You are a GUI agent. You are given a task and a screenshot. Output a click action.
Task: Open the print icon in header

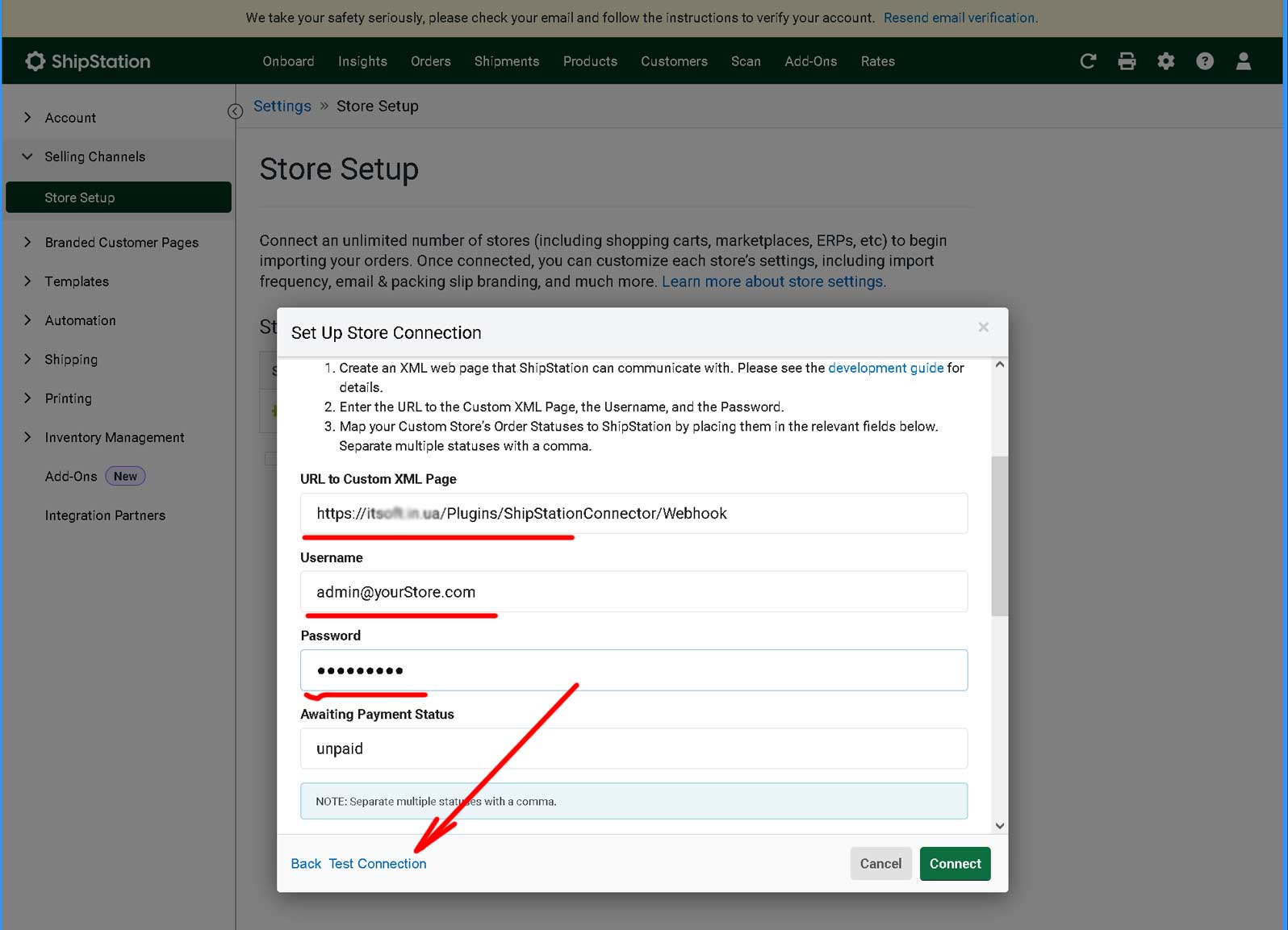click(1127, 61)
